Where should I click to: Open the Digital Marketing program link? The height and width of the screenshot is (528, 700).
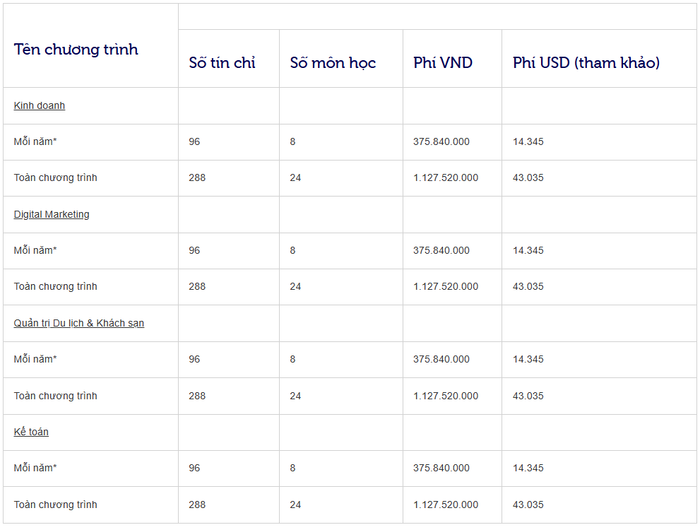[x=51, y=214]
